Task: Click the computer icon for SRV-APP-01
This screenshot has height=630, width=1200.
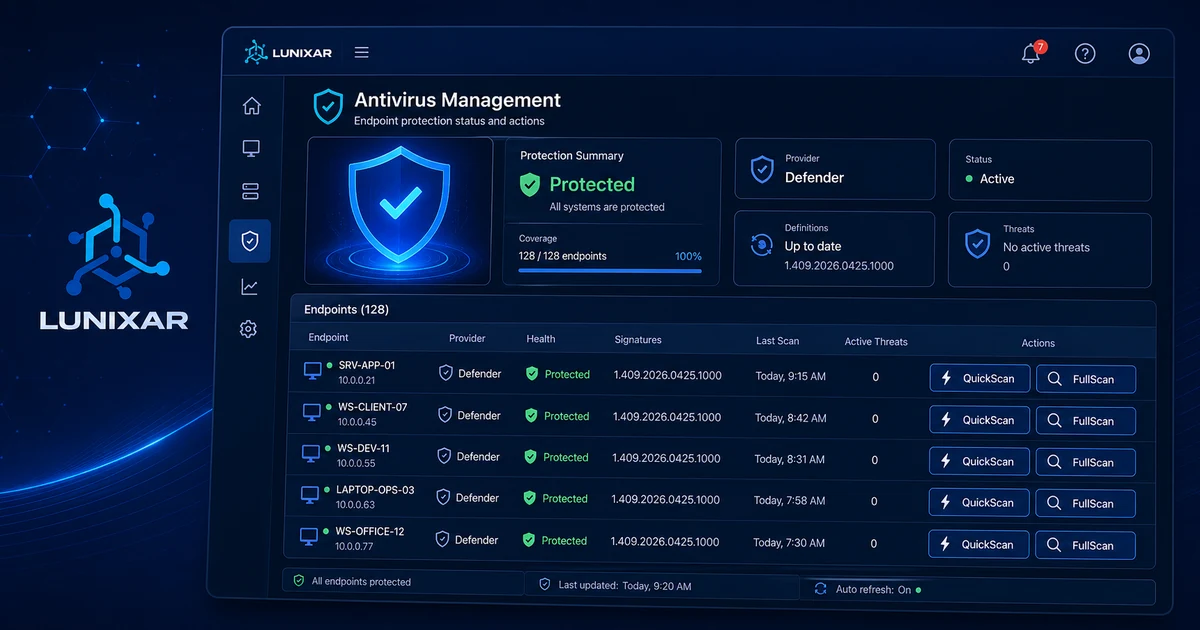Action: click(x=313, y=371)
